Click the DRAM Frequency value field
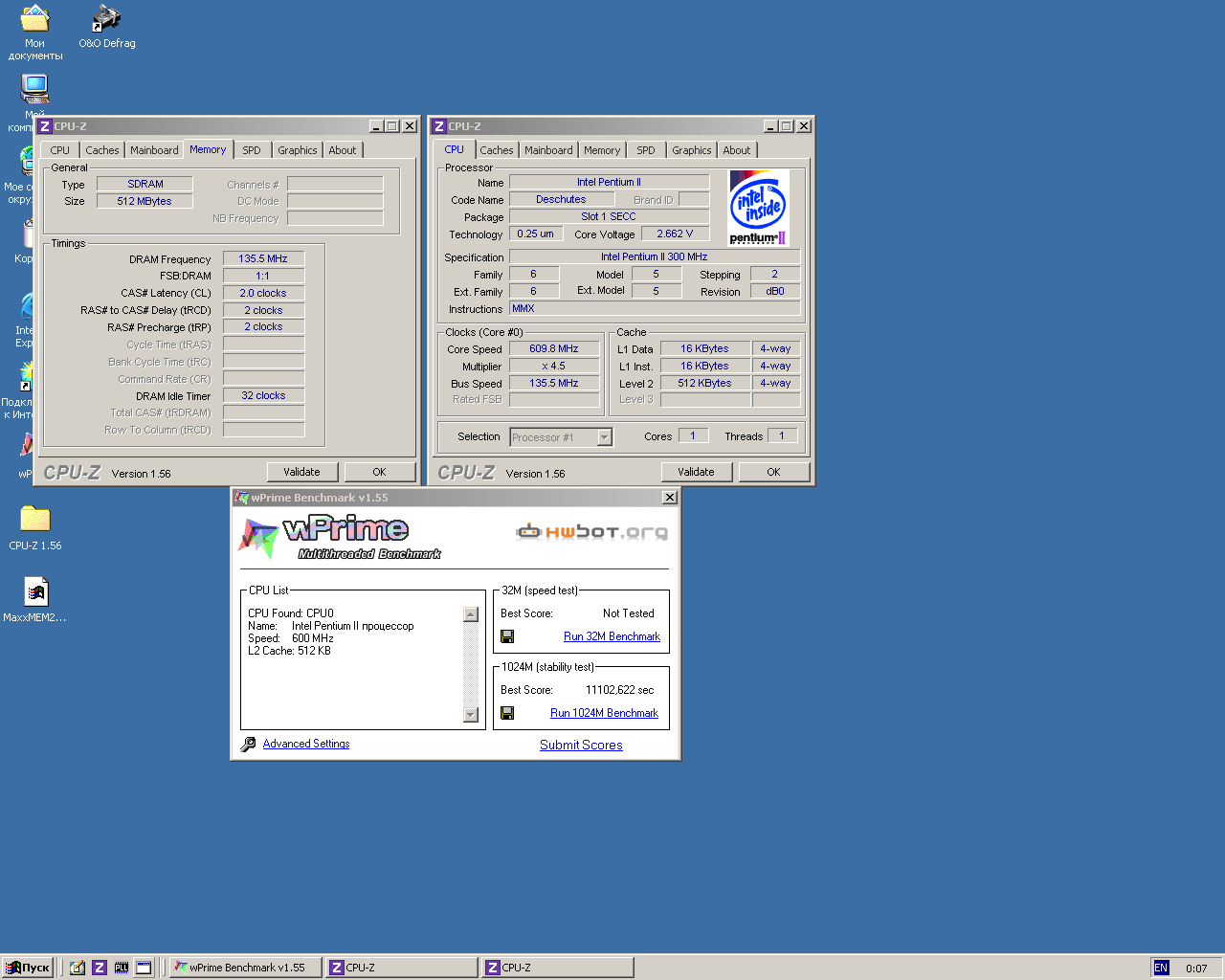The height and width of the screenshot is (980, 1225). pyautogui.click(x=264, y=258)
